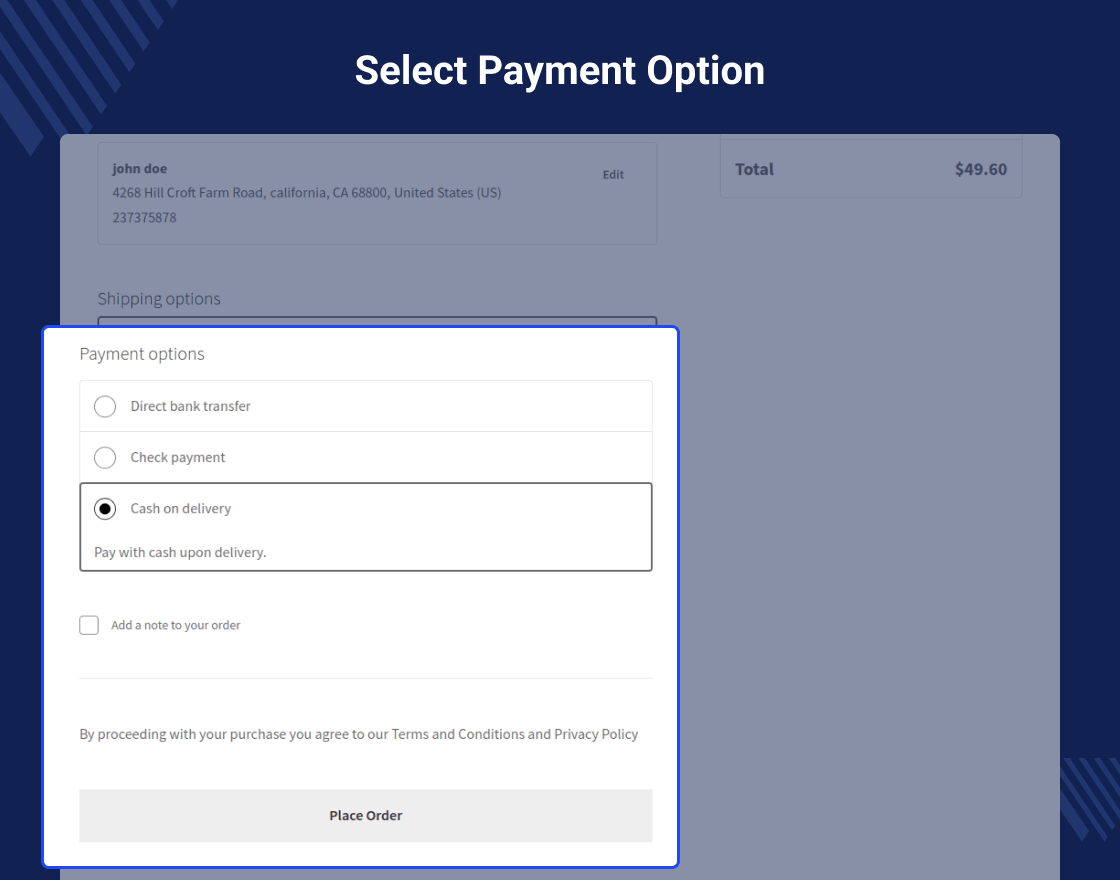Click the "john doe" name in address card
Viewport: 1120px width, 880px height.
tap(139, 169)
